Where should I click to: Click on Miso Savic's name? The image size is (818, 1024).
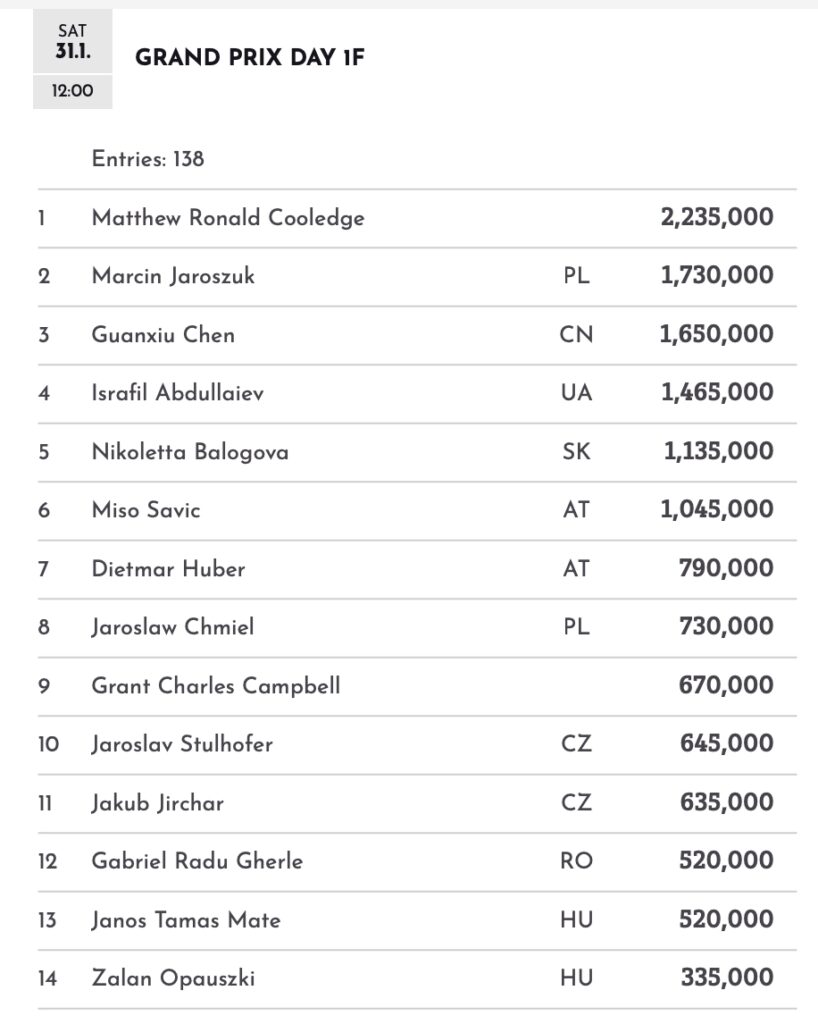tap(146, 510)
